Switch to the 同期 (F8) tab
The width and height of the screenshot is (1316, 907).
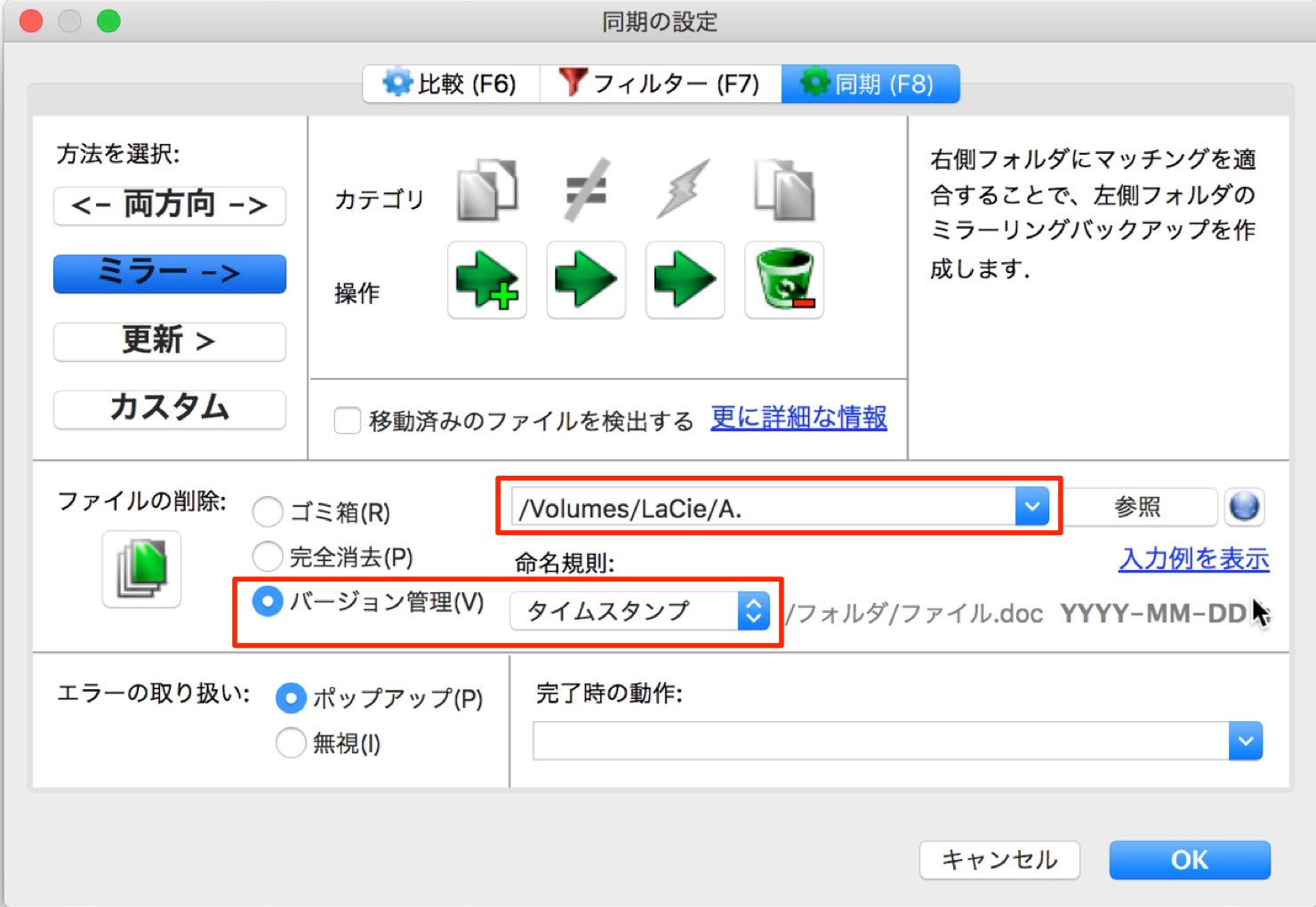[x=871, y=84]
